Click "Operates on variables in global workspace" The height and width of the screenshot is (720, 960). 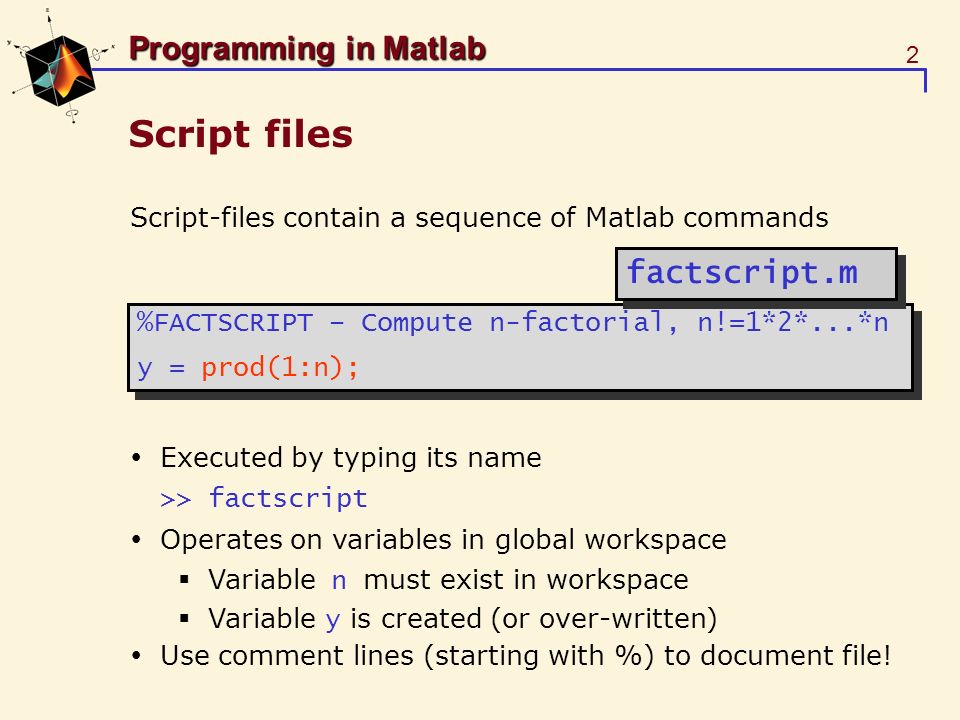pos(443,540)
